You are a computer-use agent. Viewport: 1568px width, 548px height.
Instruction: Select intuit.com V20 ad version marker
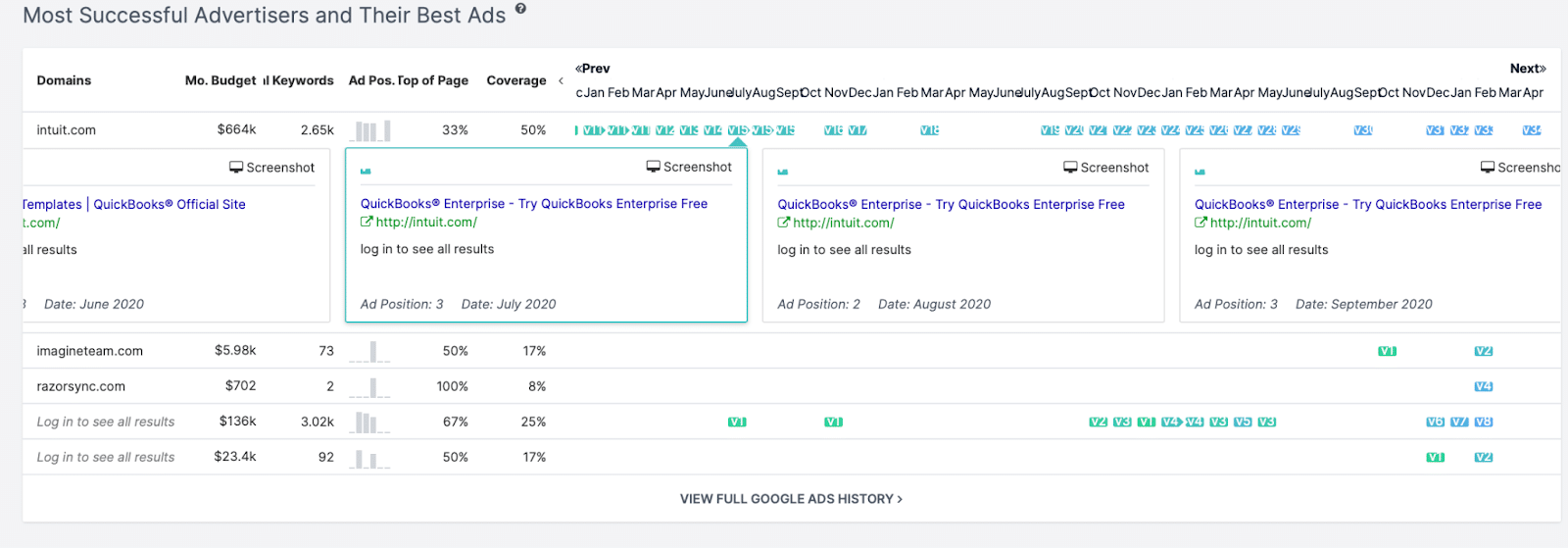[x=1074, y=130]
